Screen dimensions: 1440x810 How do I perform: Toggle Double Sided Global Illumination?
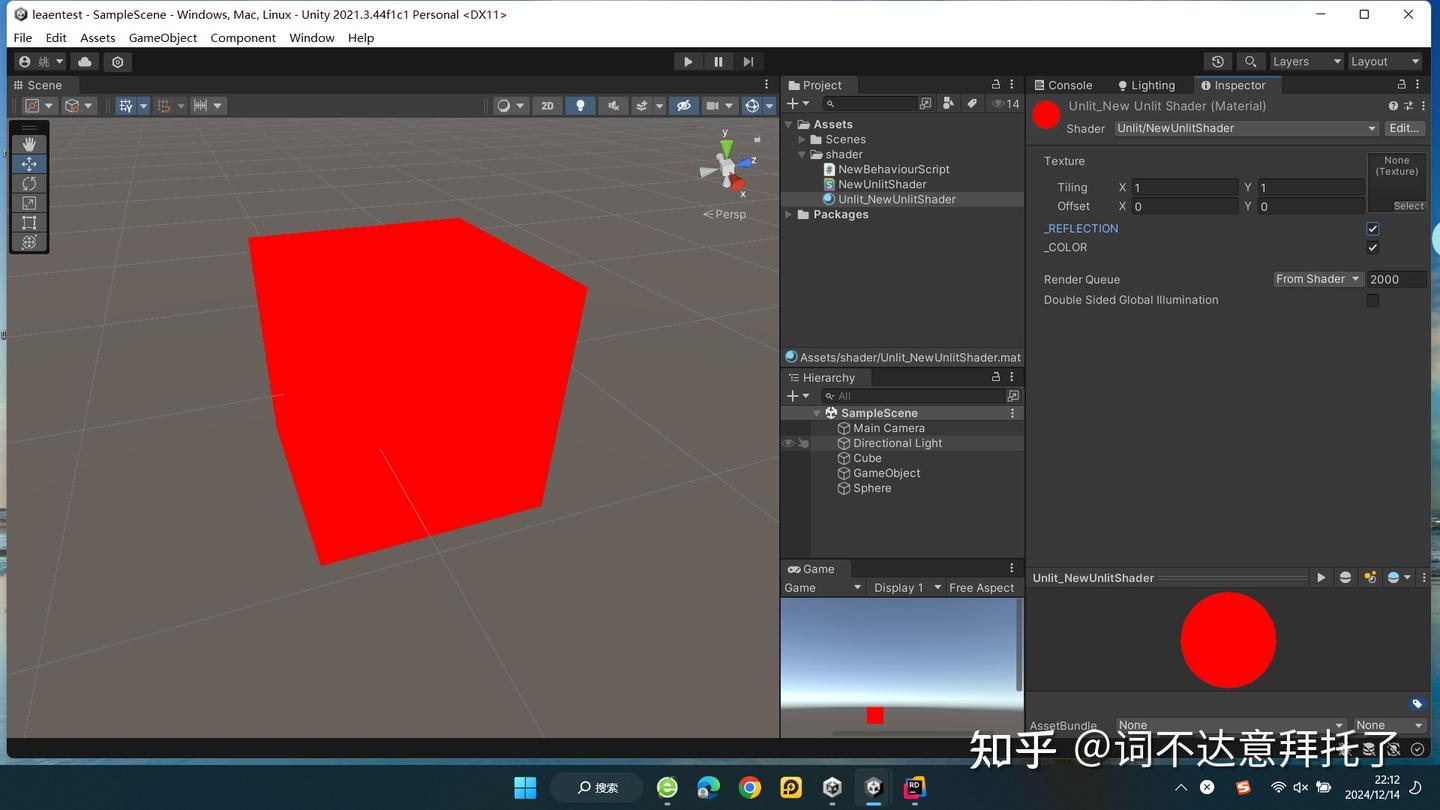click(x=1372, y=300)
